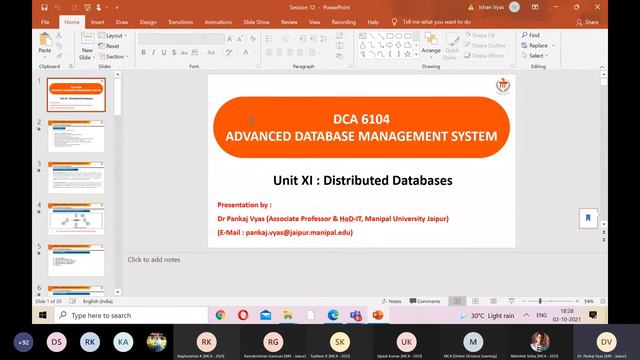Toggle the Notes pane

click(x=391, y=301)
